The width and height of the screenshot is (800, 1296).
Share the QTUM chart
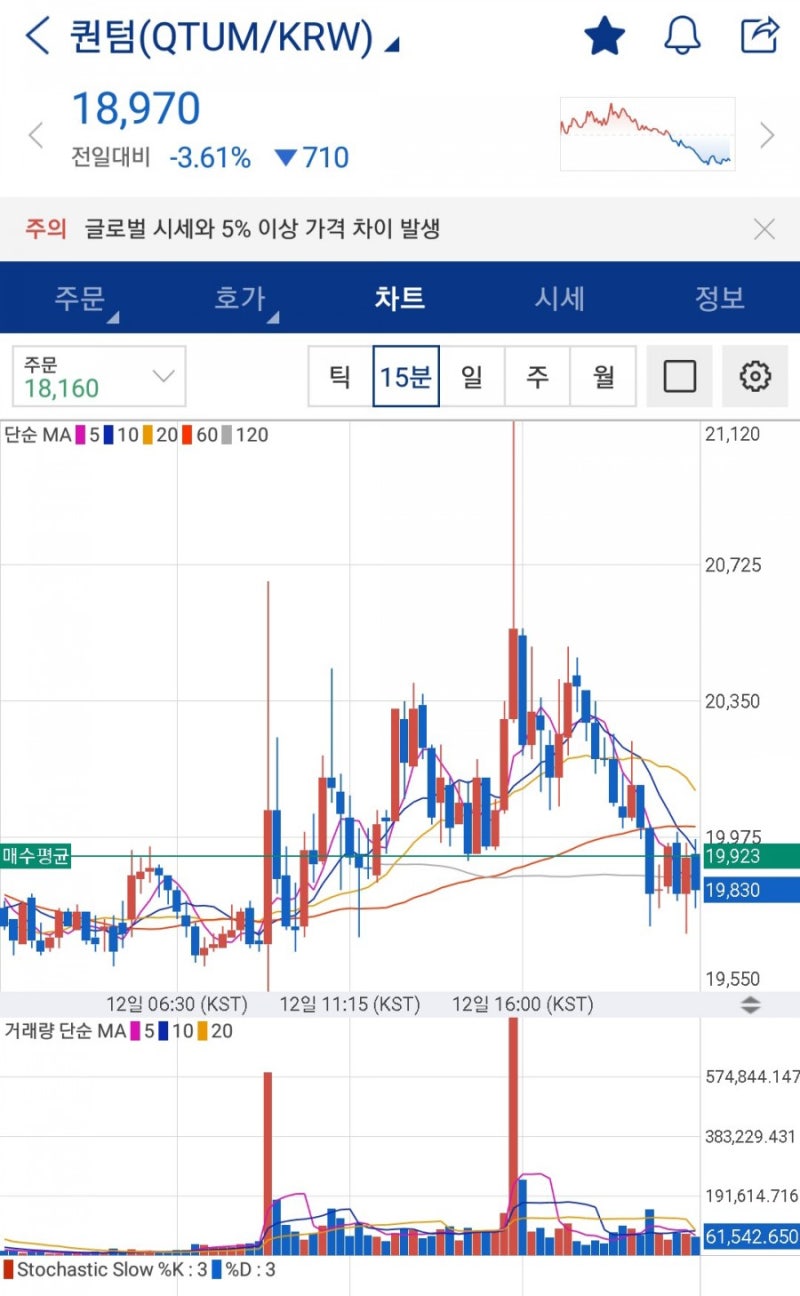pos(760,34)
